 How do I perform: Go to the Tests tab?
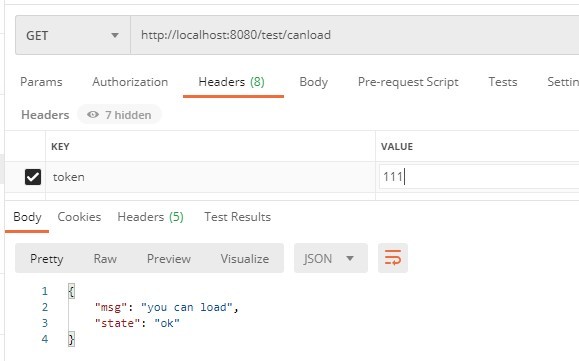(x=503, y=82)
